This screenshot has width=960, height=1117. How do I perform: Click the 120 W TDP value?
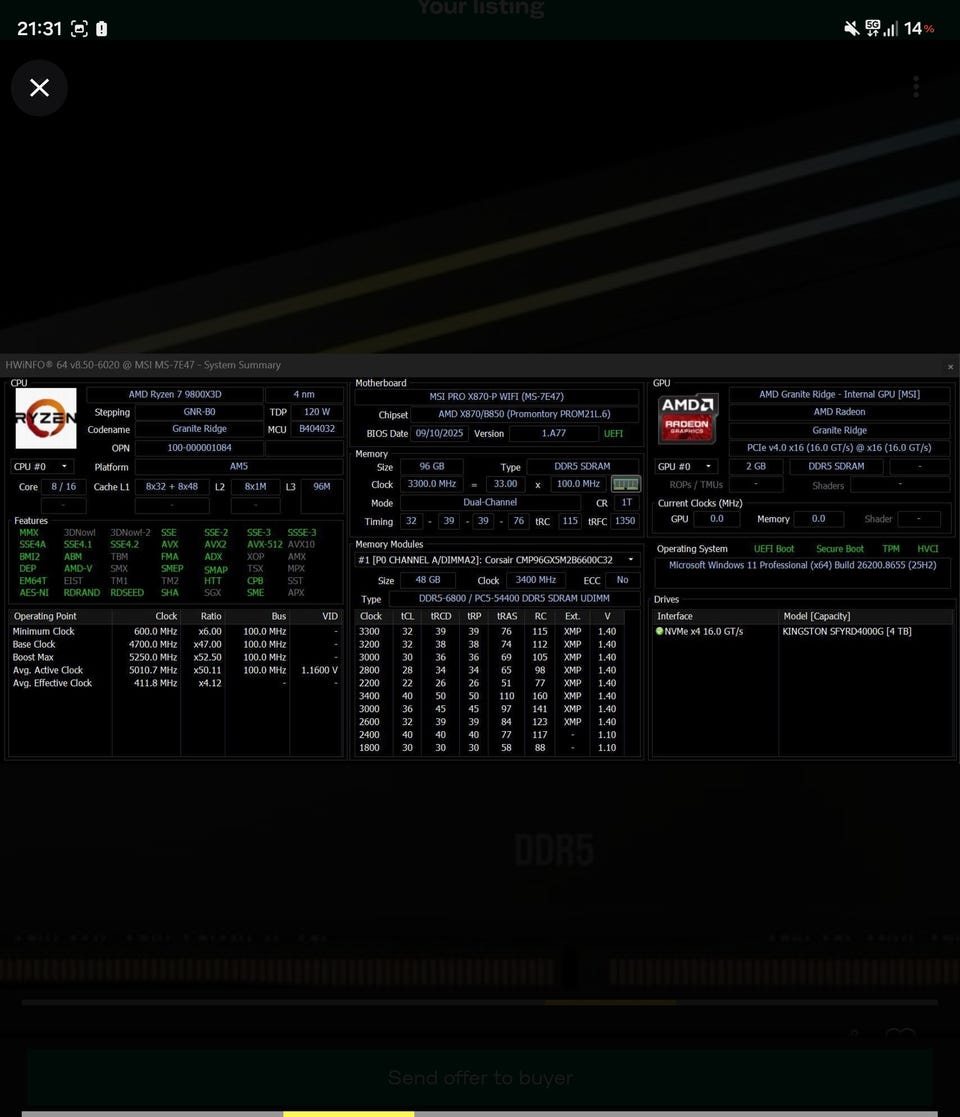317,412
